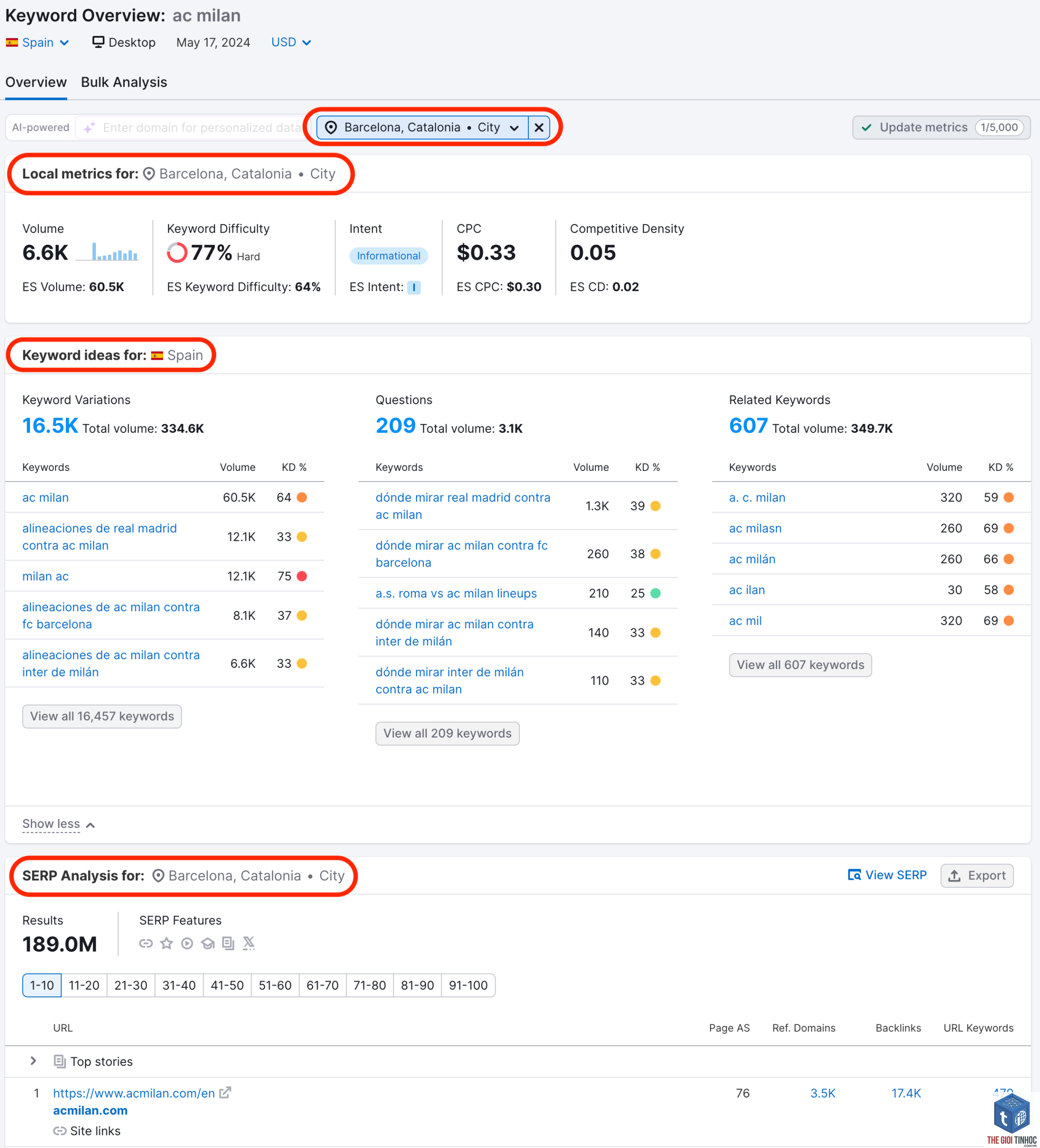1040x1148 pixels.
Task: Open the Barcelona, Catalonia City location dropdown
Action: pos(422,127)
